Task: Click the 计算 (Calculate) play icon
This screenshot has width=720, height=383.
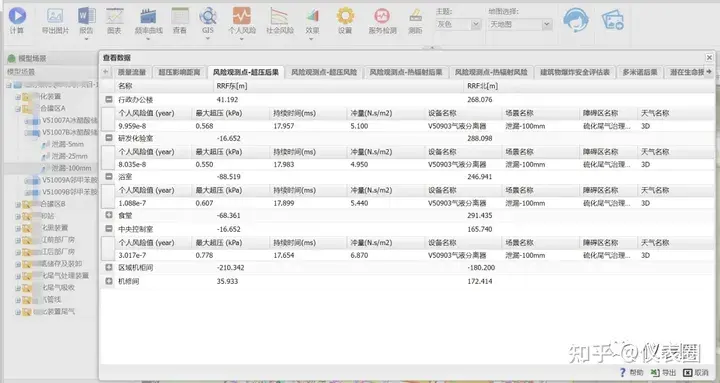Action: point(17,16)
